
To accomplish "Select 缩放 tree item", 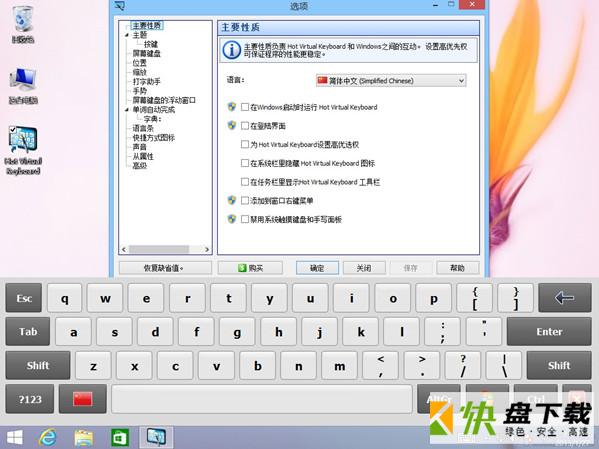I will [x=139, y=72].
